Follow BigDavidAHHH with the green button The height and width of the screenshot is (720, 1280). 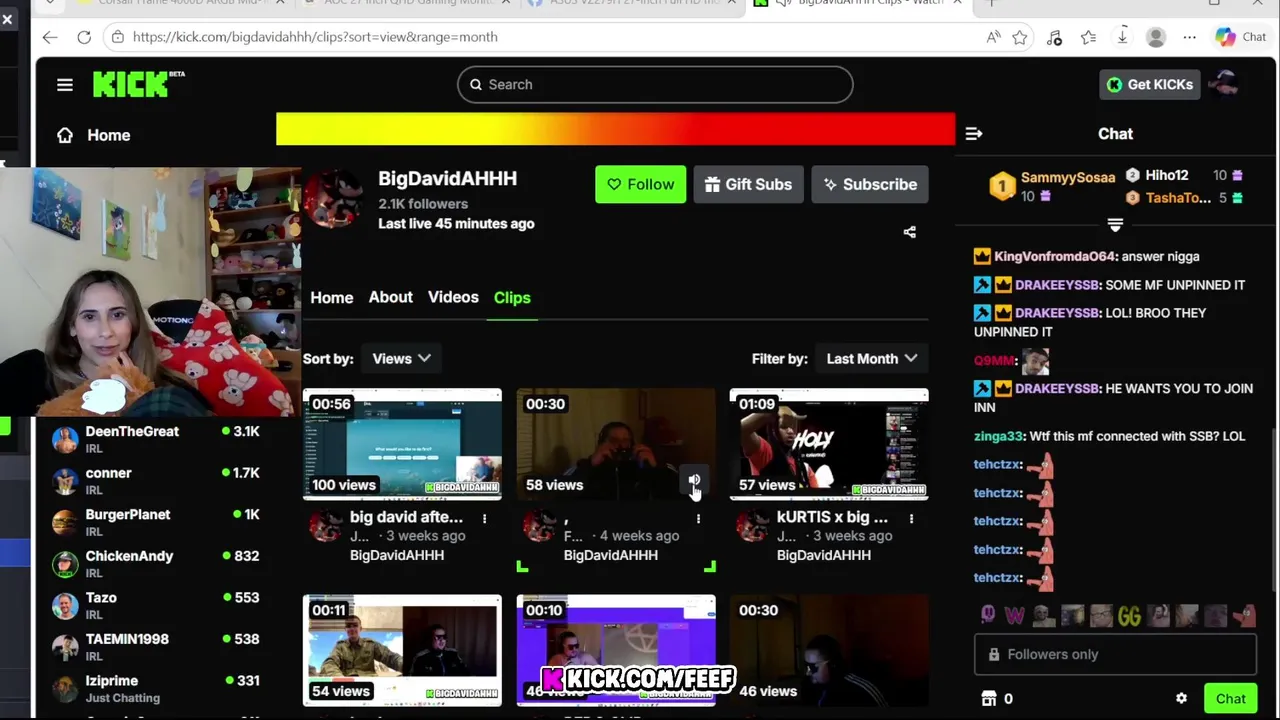(x=641, y=184)
